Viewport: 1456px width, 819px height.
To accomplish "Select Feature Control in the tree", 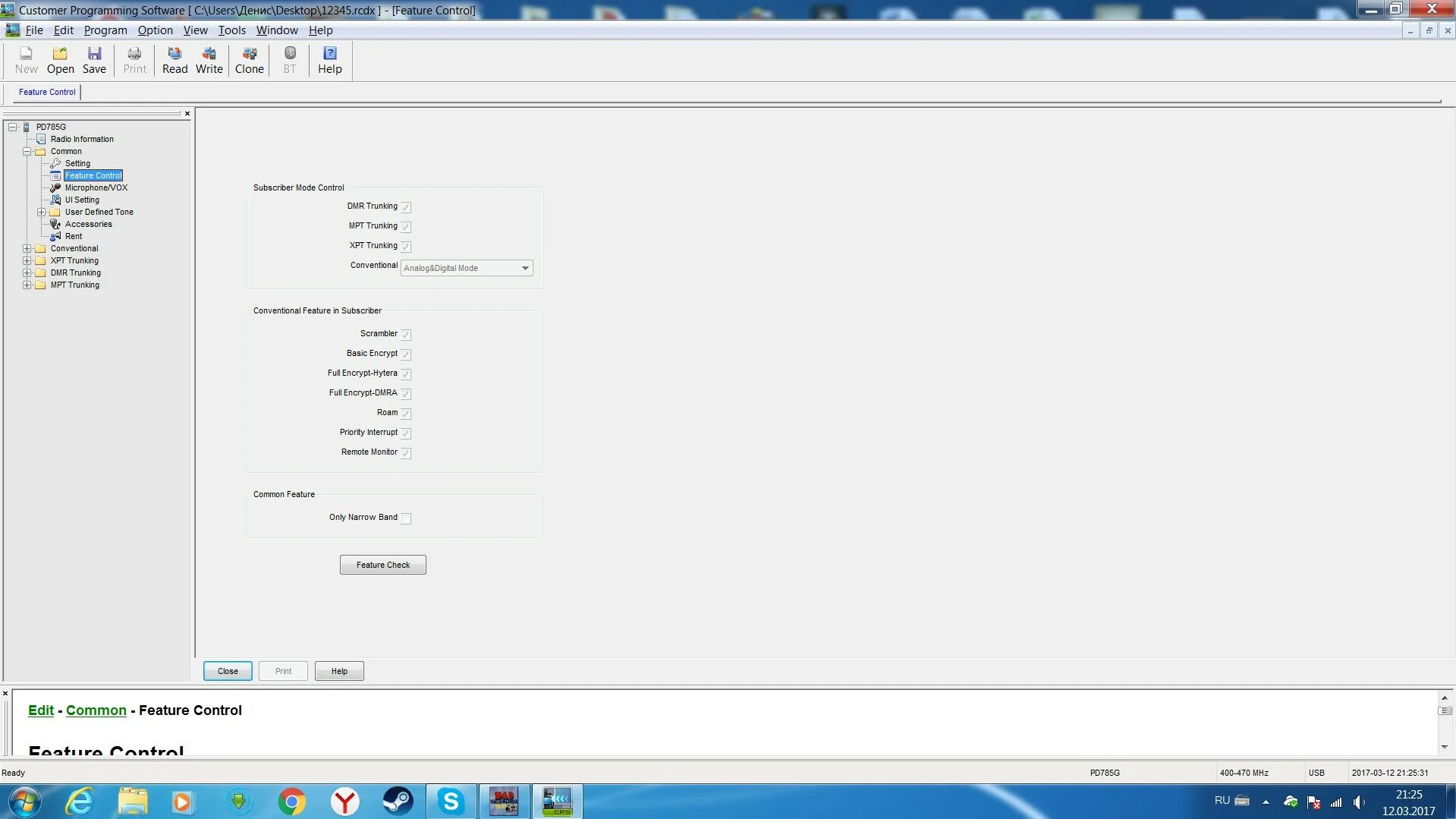I will (x=93, y=175).
